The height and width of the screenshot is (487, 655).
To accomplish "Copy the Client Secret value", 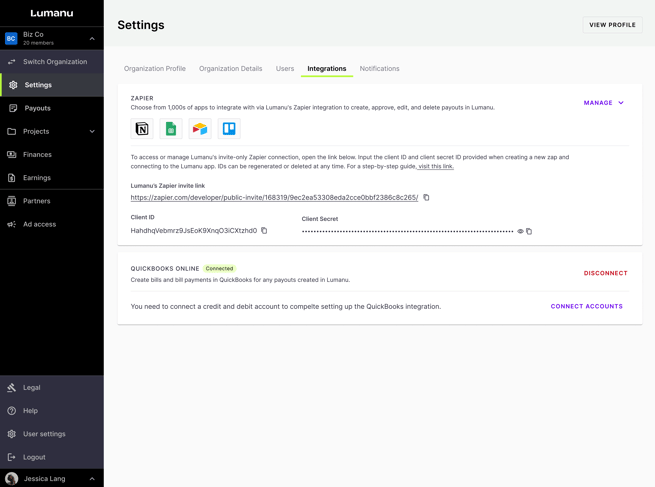I will click(x=529, y=232).
